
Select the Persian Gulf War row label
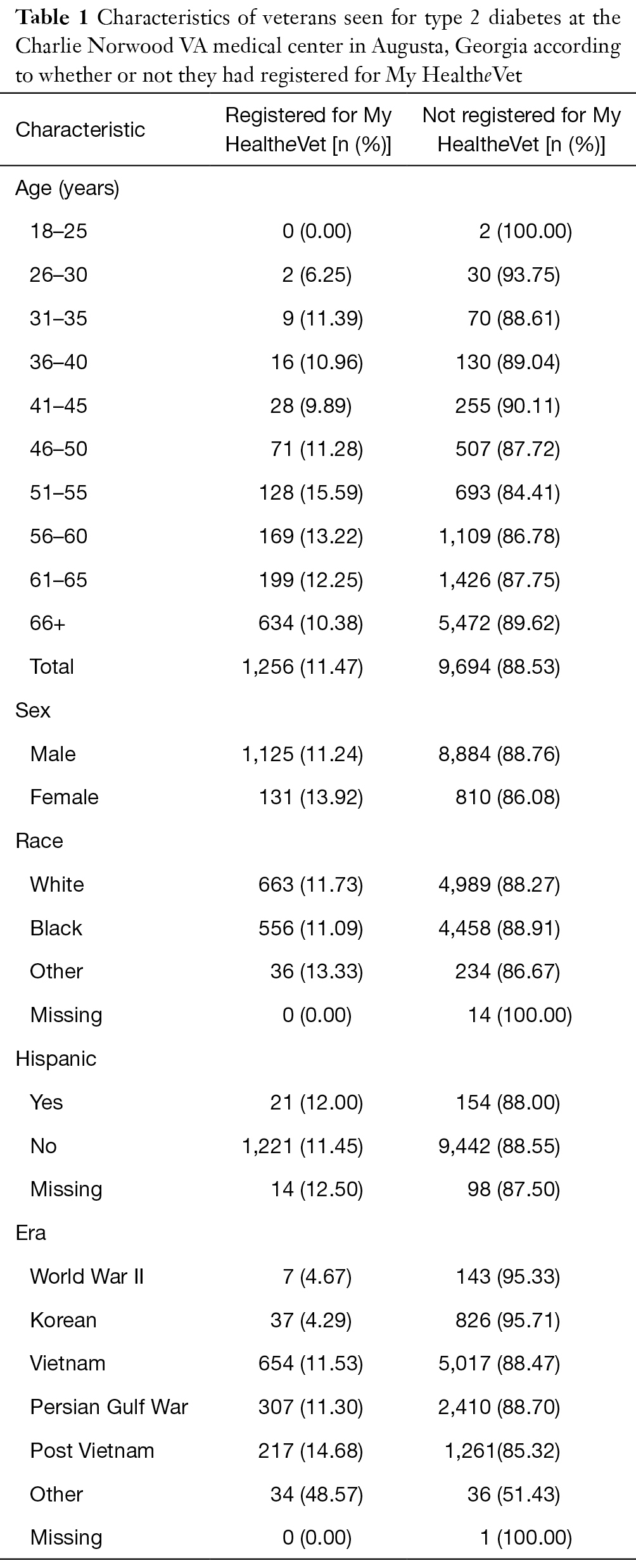109,1407
